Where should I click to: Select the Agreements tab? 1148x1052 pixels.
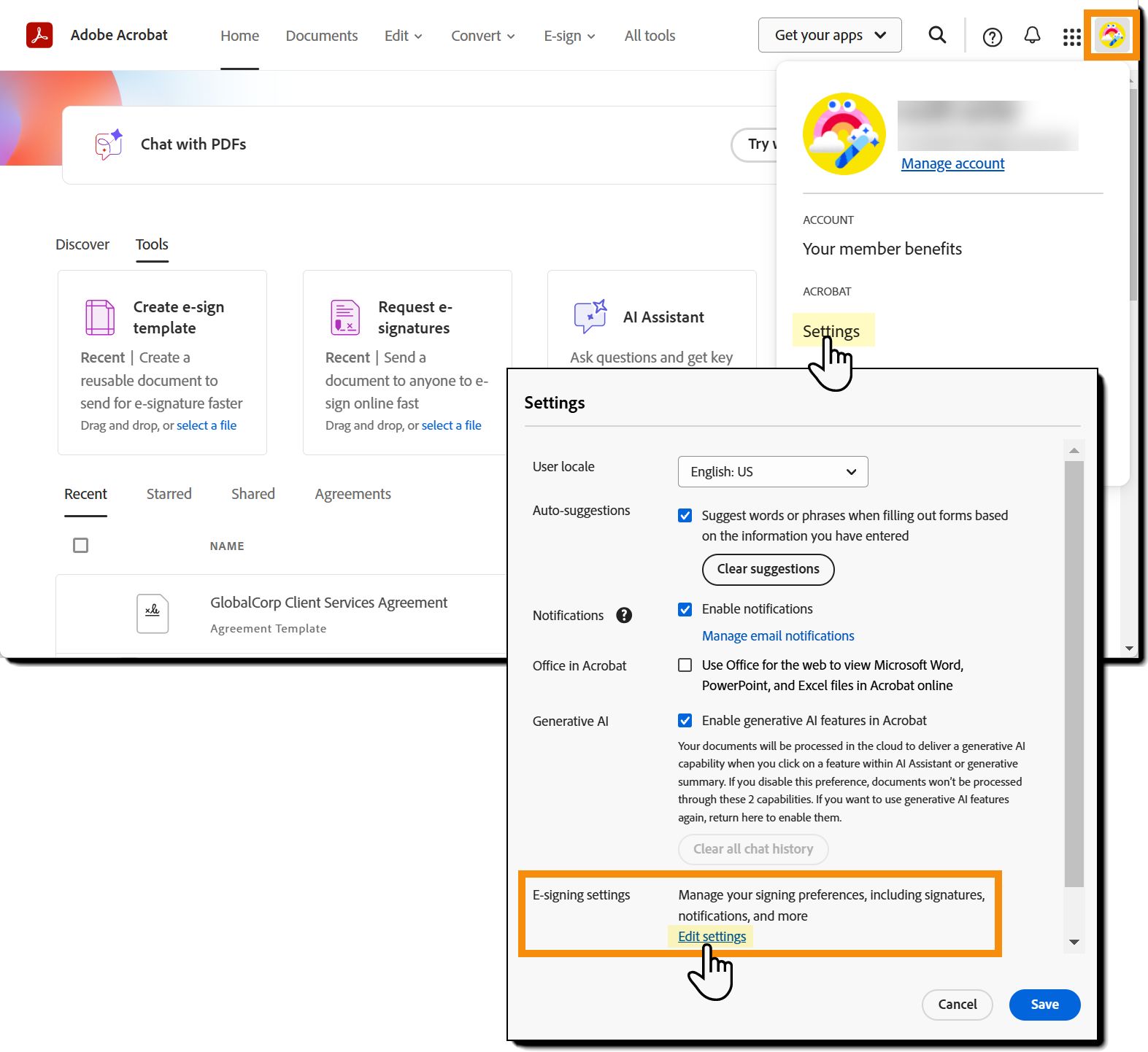(x=353, y=494)
